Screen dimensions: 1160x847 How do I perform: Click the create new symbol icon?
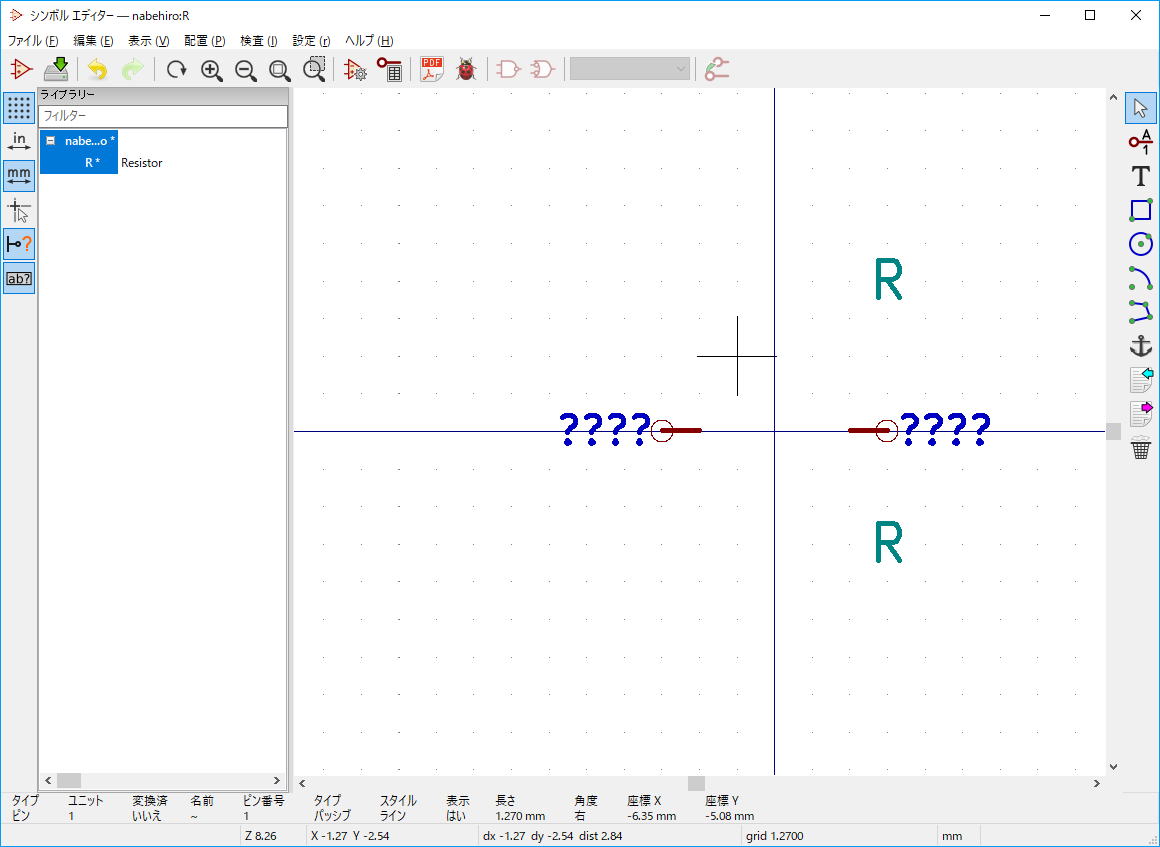tap(21, 70)
